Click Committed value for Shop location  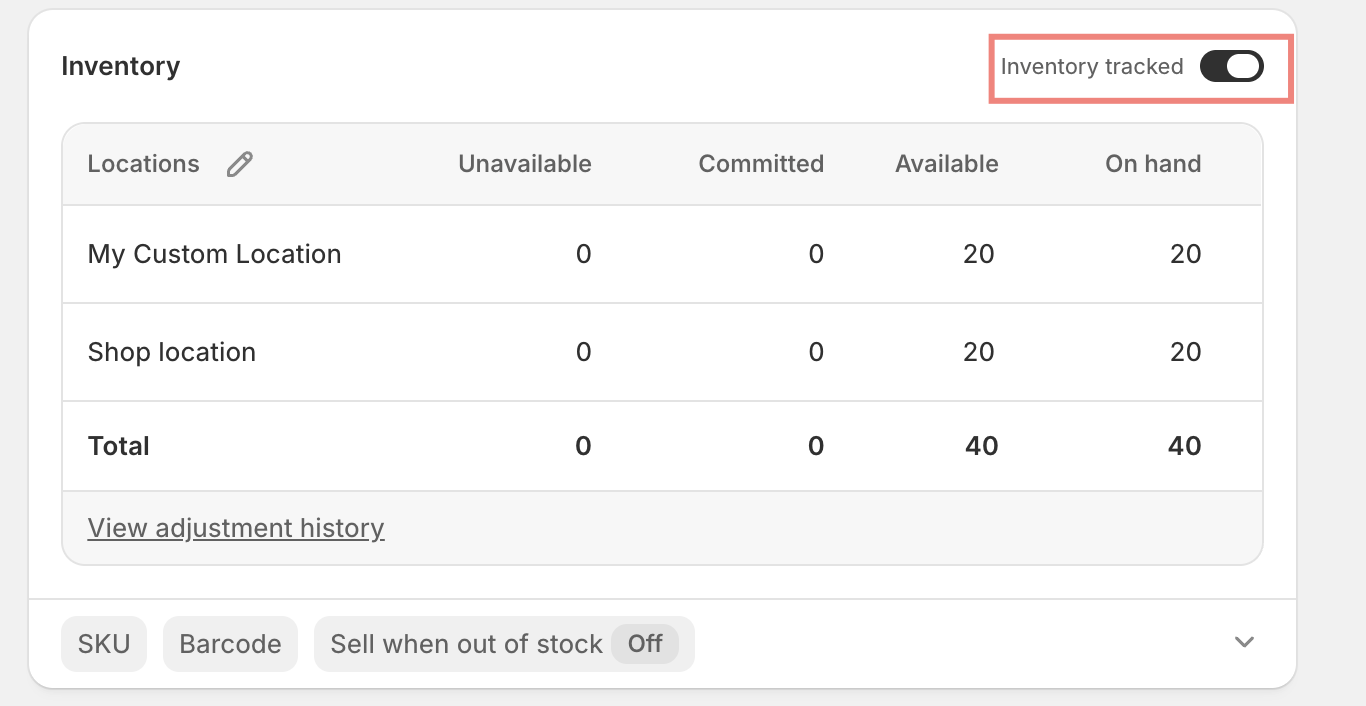pyautogui.click(x=816, y=352)
